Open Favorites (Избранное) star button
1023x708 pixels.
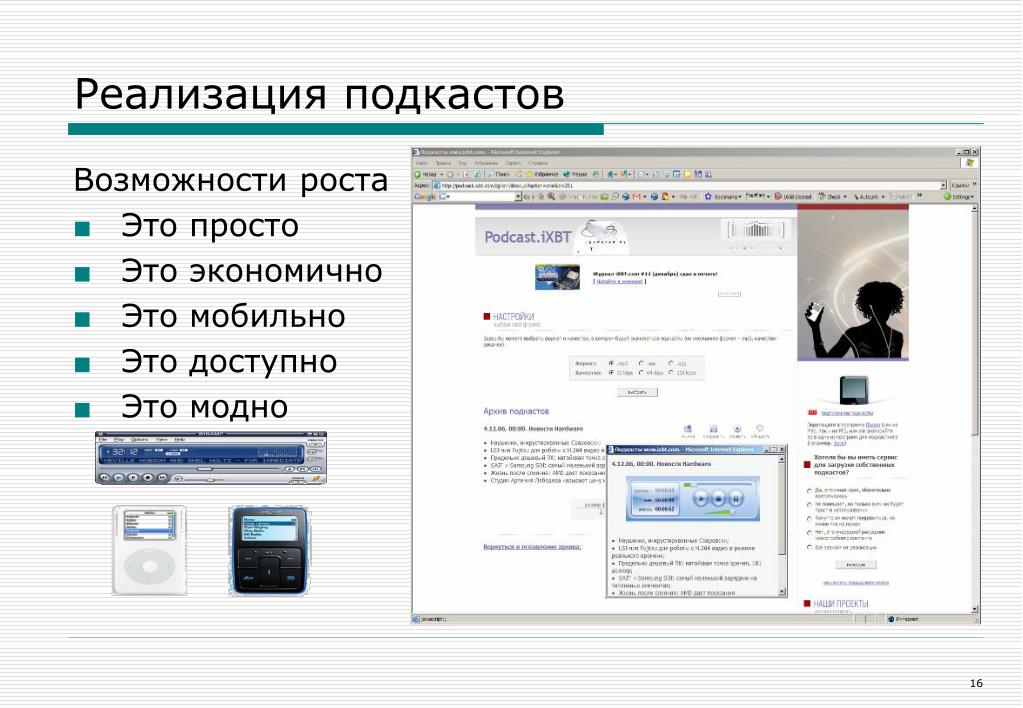click(x=542, y=174)
